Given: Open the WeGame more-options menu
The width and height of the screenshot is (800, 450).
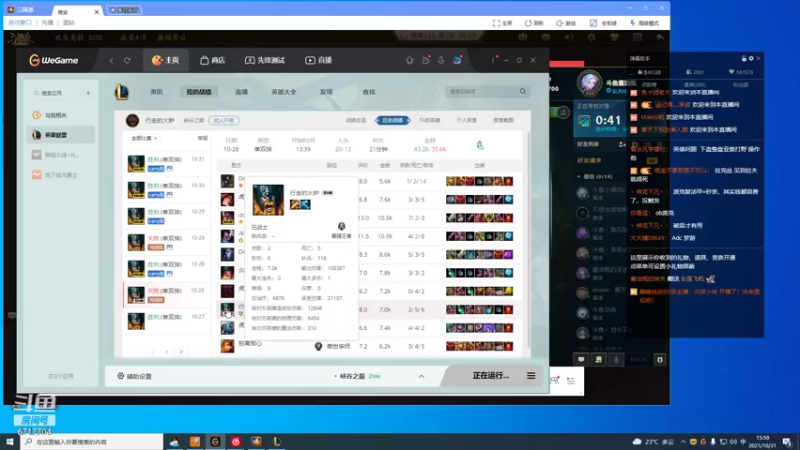Looking at the screenshot, I should [x=493, y=60].
